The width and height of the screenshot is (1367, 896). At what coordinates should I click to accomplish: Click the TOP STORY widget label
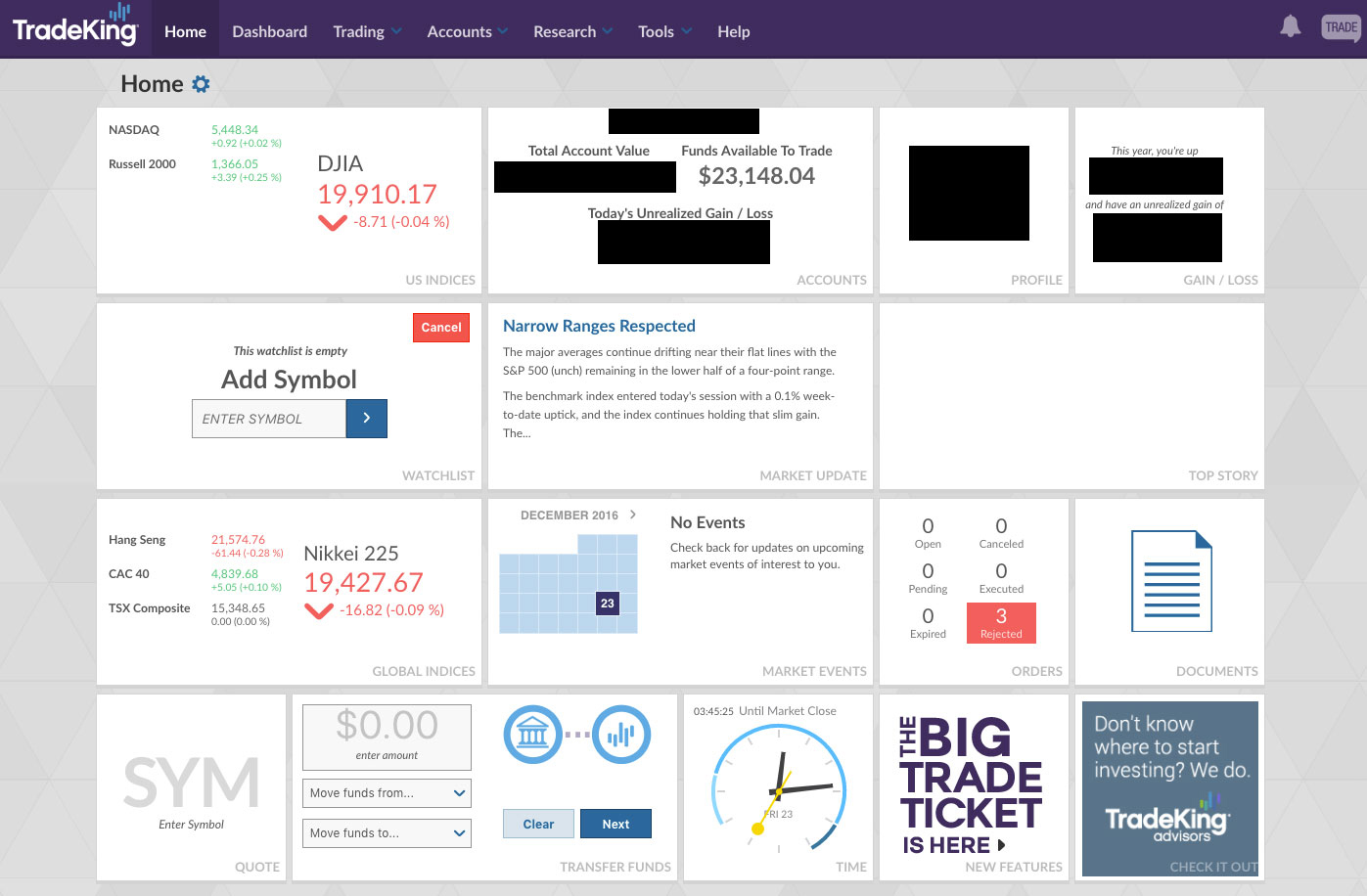(1223, 475)
